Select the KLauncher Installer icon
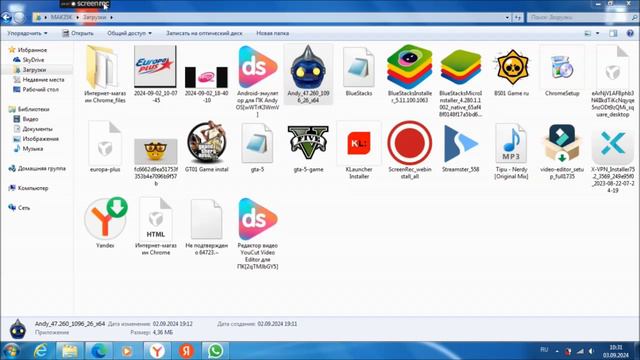The image size is (640, 360). pyautogui.click(x=359, y=143)
